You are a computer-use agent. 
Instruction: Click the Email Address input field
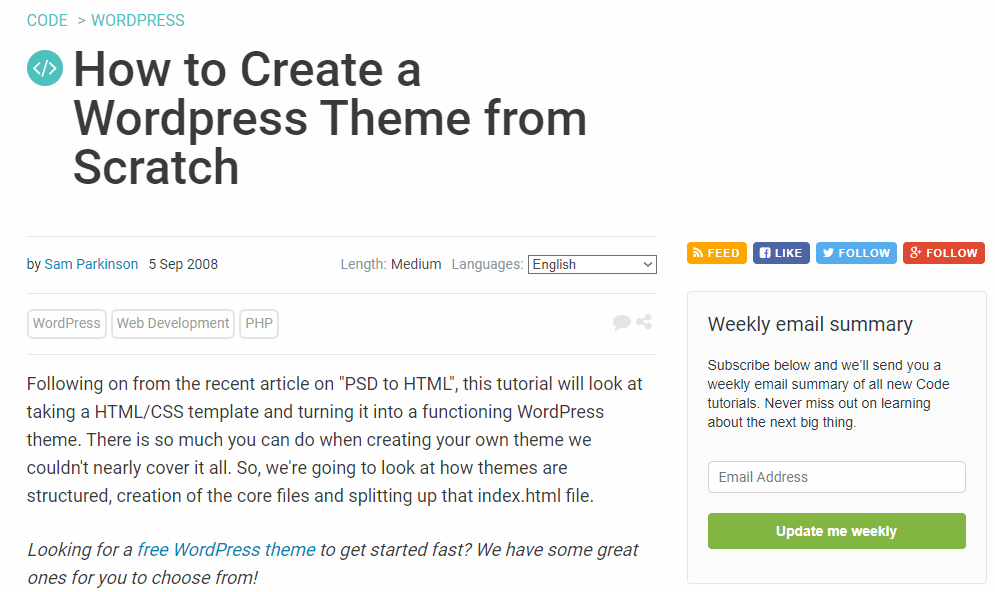point(836,477)
